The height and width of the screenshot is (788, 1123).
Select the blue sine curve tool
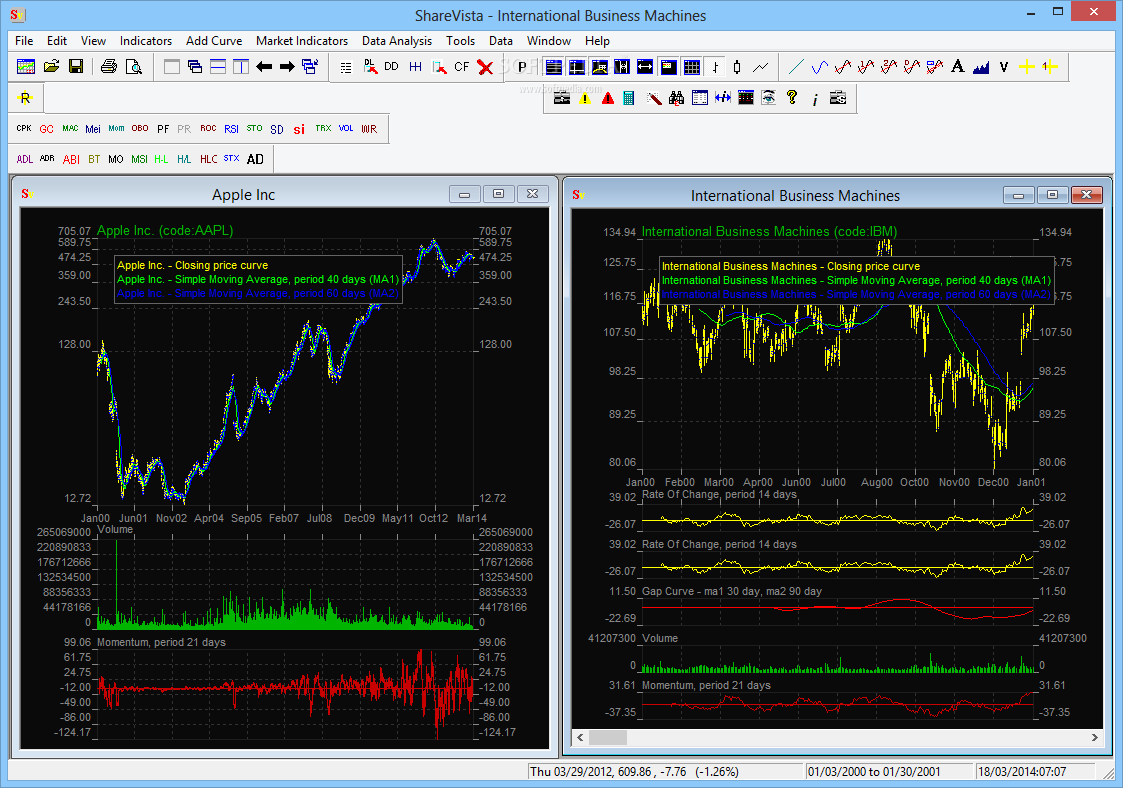(819, 67)
